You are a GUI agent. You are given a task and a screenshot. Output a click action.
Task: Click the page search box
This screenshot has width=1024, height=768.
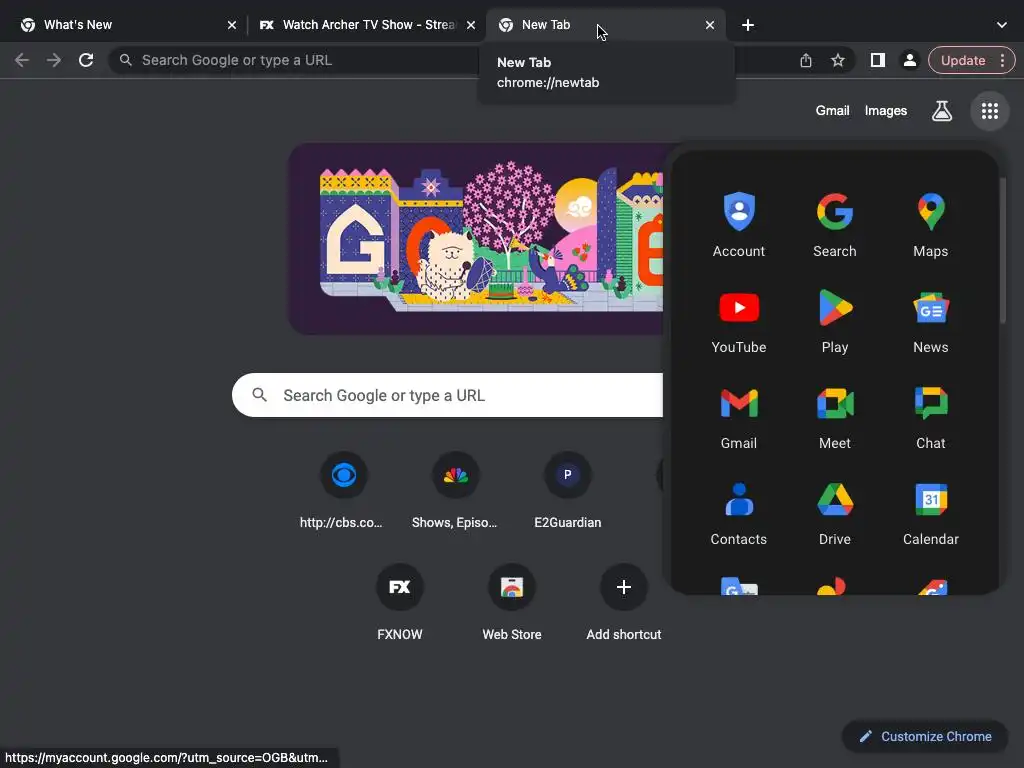(x=448, y=395)
